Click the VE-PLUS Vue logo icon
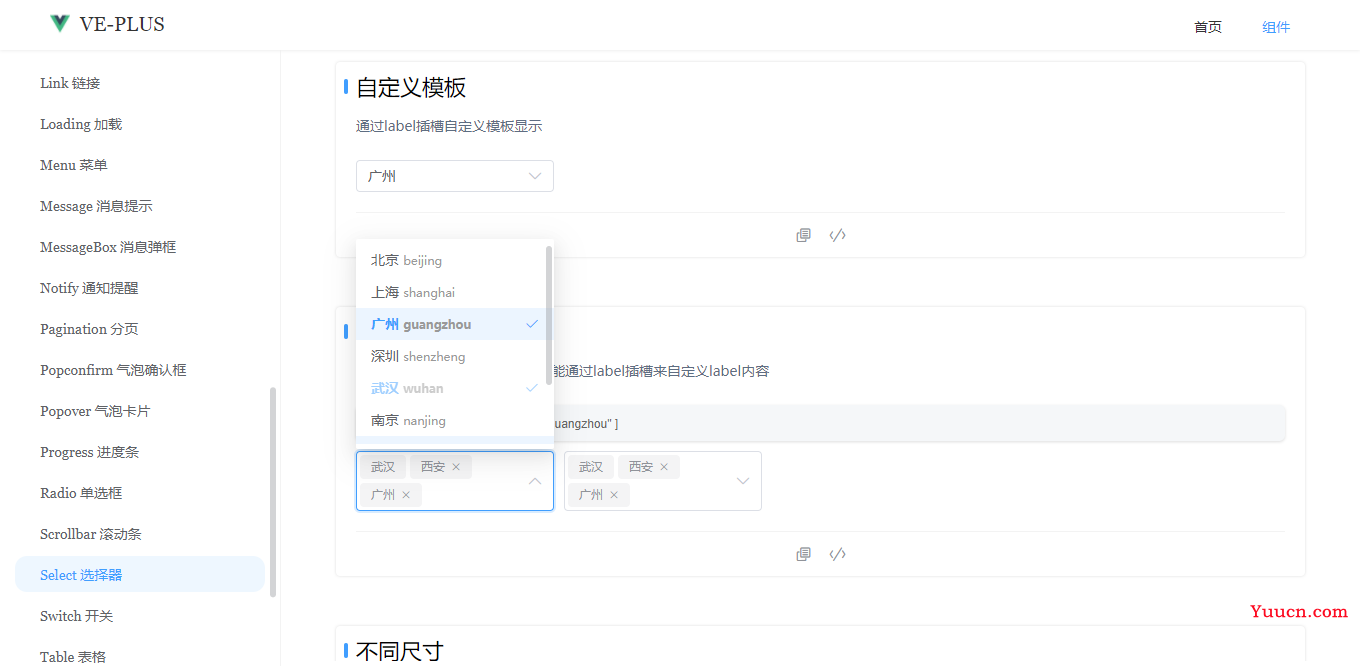Viewport: 1360px width, 666px height. coord(60,24)
